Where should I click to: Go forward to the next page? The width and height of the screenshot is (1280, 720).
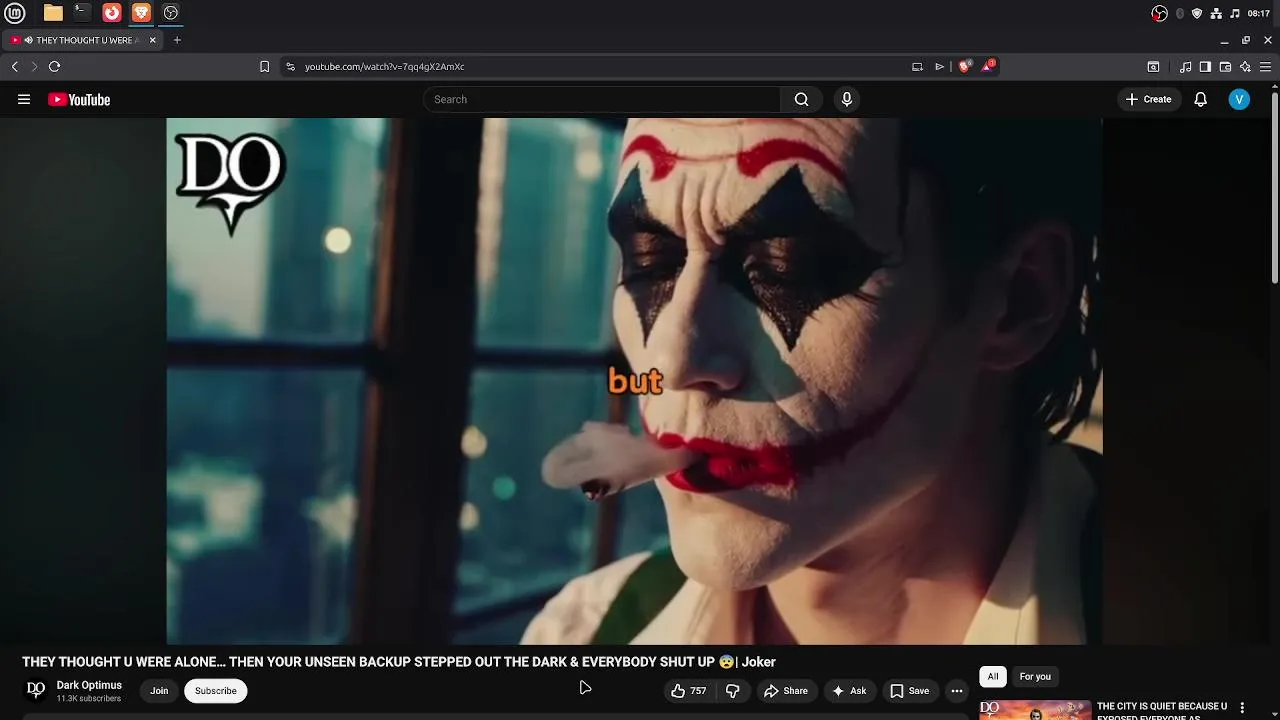pyautogui.click(x=34, y=67)
